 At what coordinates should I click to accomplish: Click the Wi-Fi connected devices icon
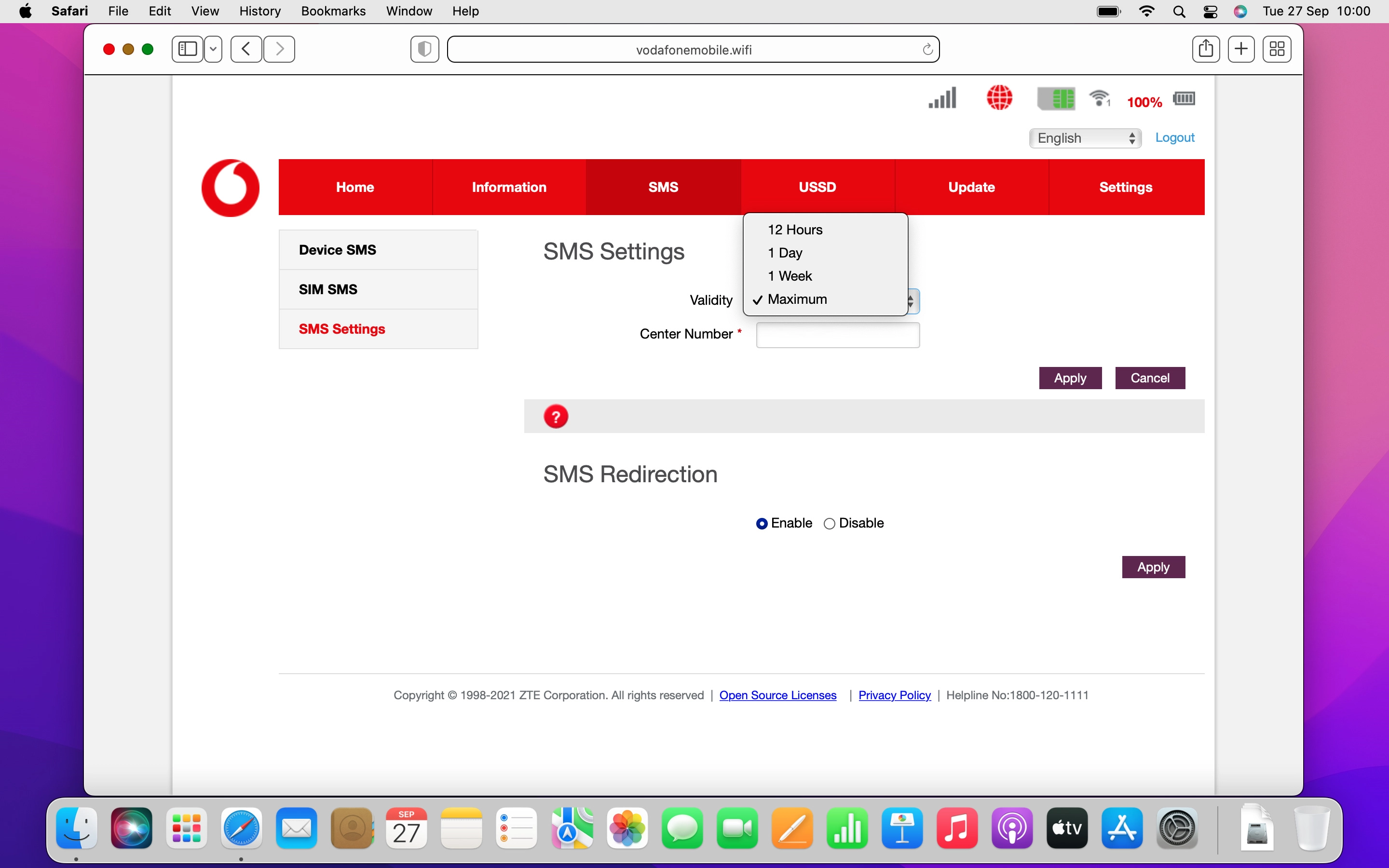tap(1099, 99)
